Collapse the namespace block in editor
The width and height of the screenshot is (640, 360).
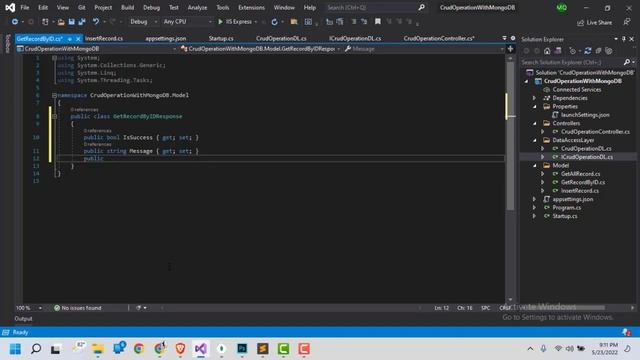(54, 95)
